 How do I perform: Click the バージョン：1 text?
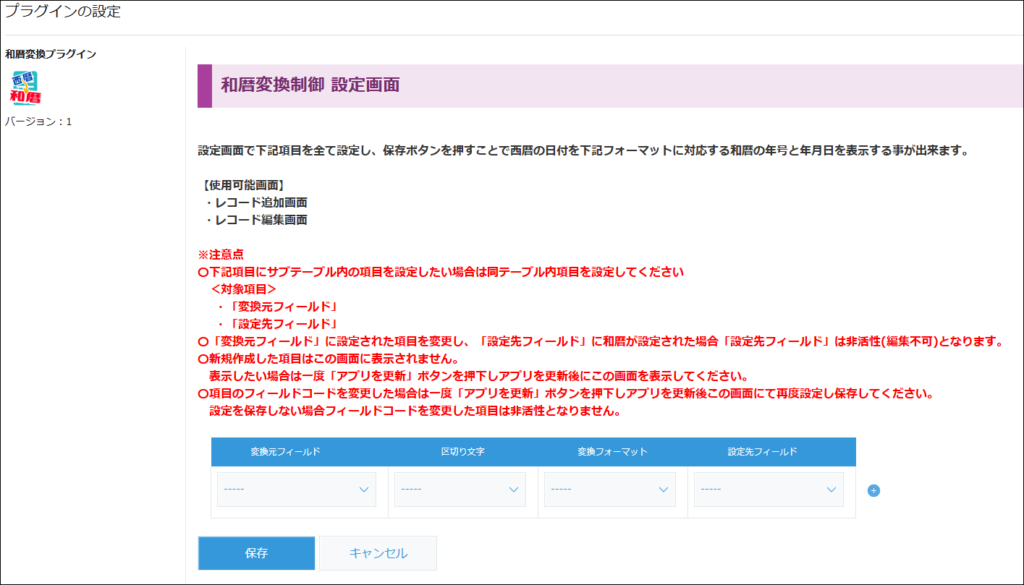pyautogui.click(x=39, y=122)
